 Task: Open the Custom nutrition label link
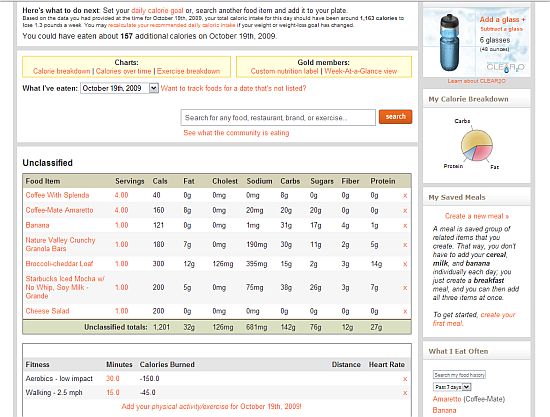click(284, 71)
